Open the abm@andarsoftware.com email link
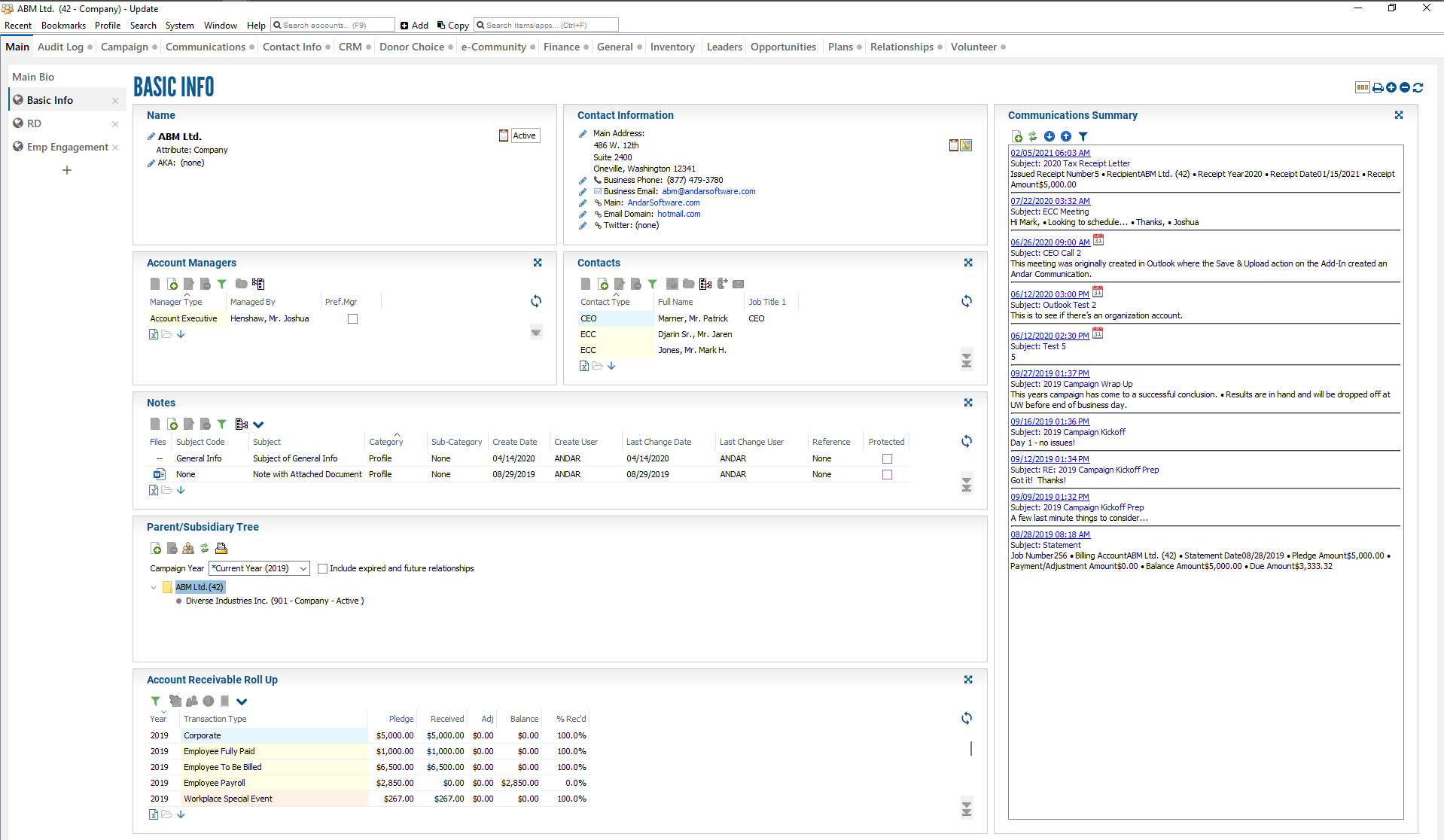The image size is (1444, 840). point(708,191)
